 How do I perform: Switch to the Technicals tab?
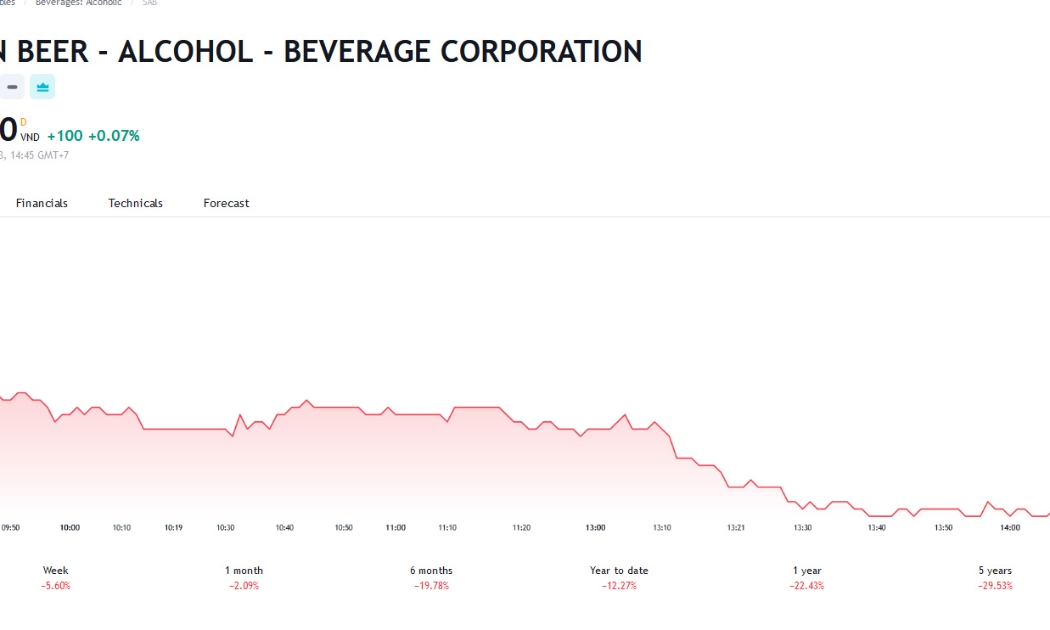[x=135, y=203]
